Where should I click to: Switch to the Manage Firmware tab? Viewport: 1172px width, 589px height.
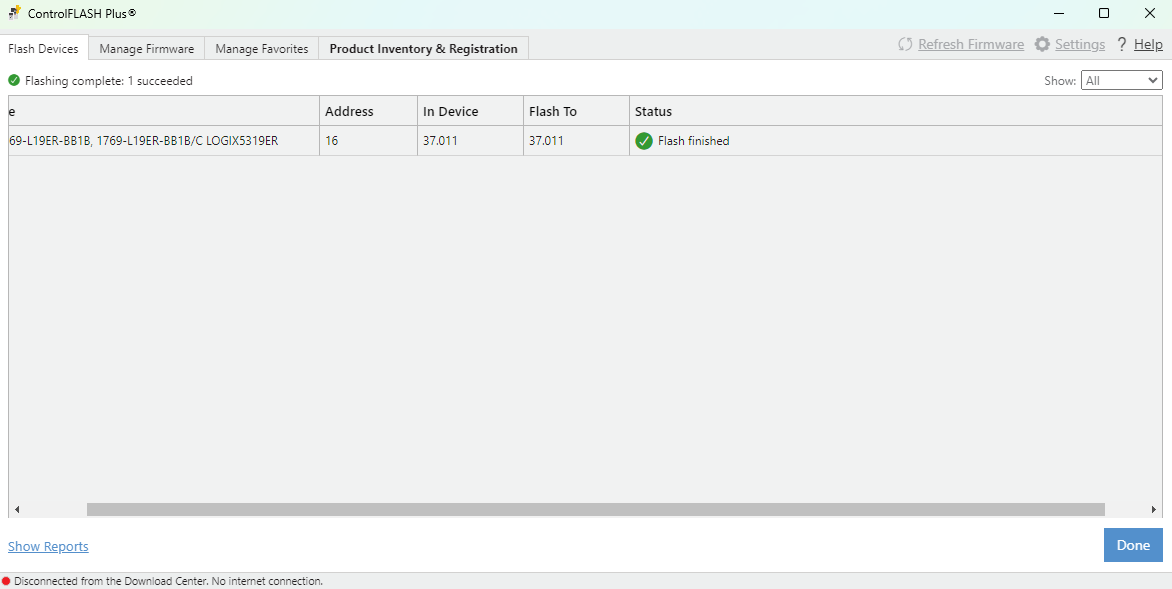click(147, 49)
